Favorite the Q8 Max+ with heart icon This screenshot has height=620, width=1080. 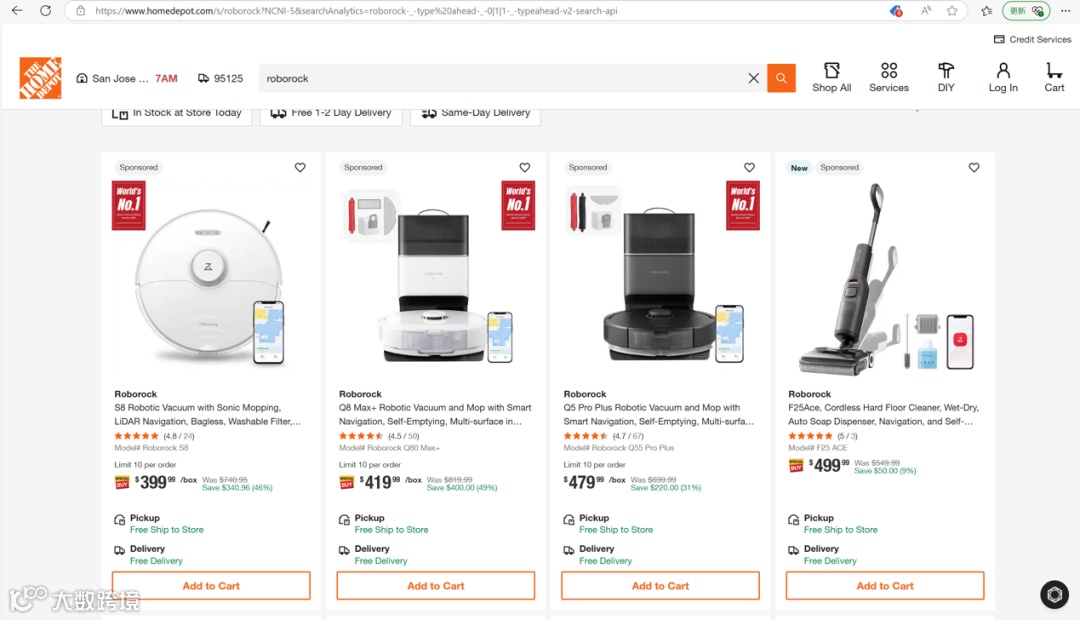coord(525,168)
